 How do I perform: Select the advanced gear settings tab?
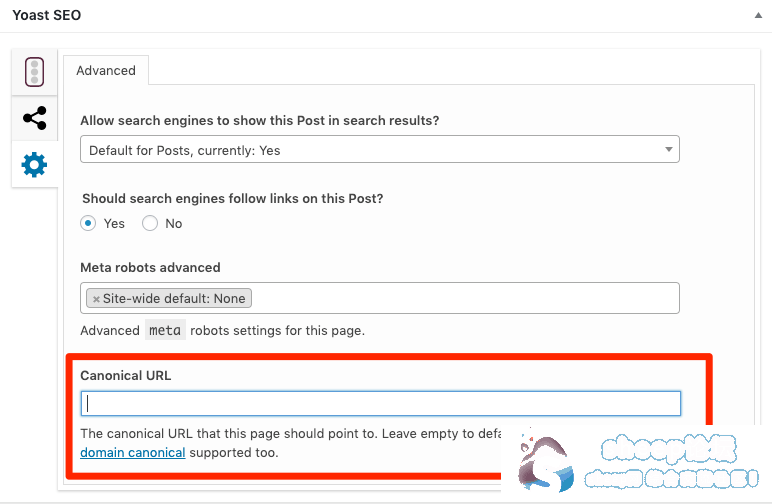34,164
